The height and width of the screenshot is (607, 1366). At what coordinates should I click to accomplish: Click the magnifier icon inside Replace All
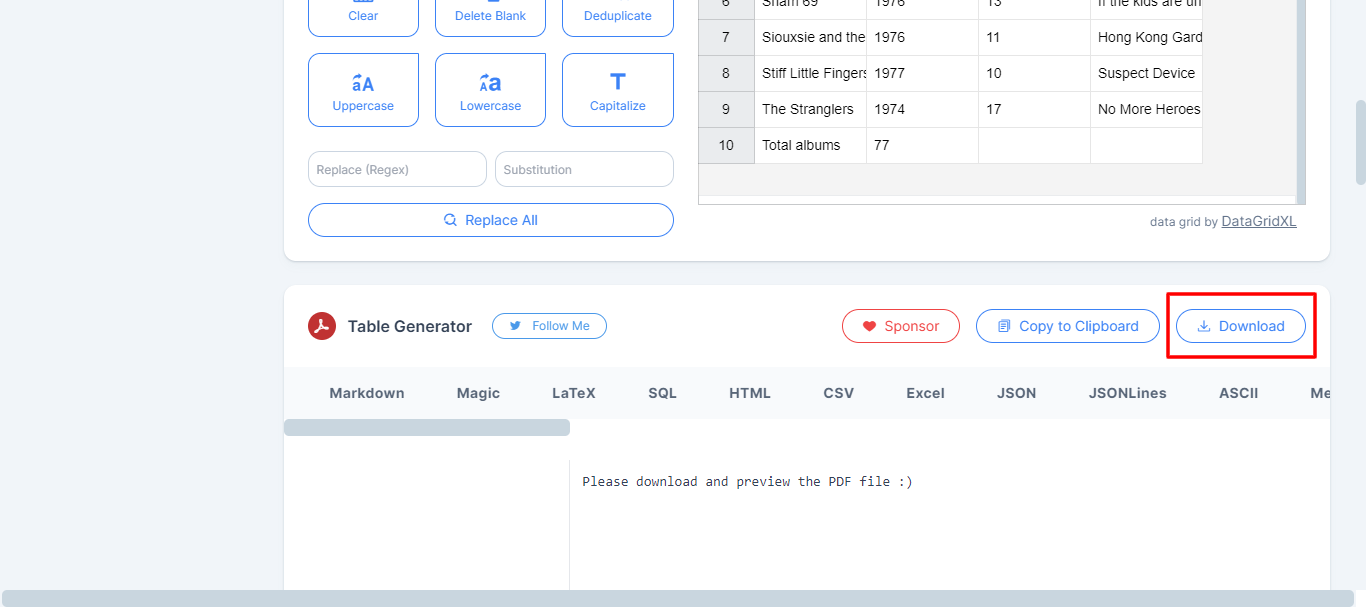pyautogui.click(x=452, y=220)
